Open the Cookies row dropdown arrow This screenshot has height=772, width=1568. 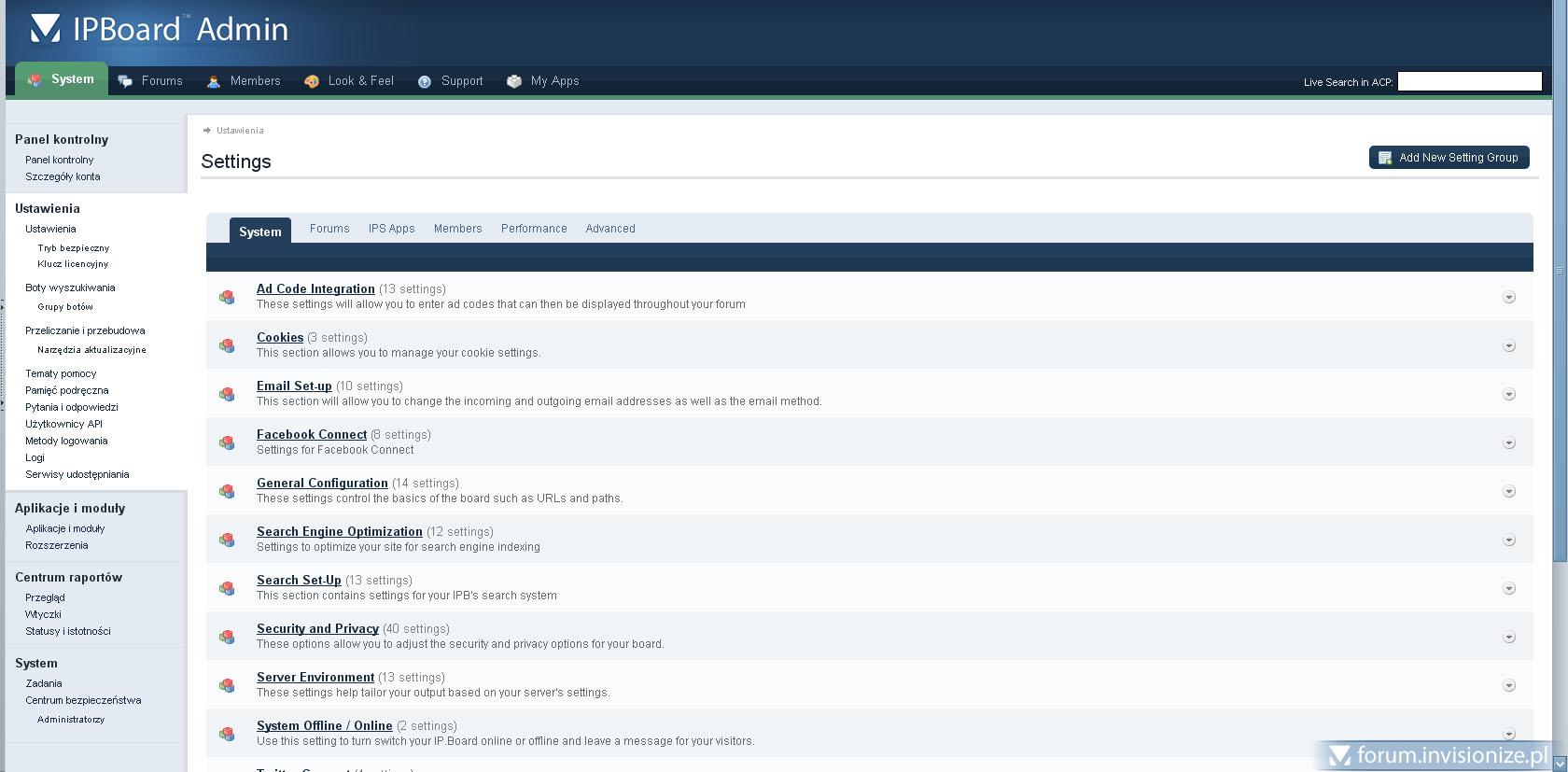(1508, 345)
